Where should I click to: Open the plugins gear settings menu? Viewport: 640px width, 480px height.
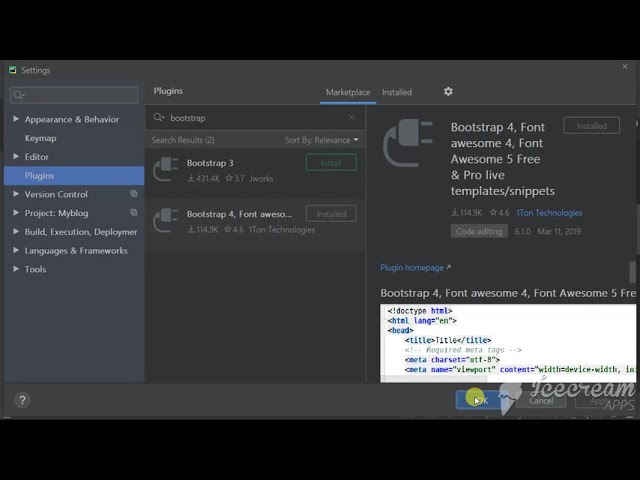[x=448, y=91]
